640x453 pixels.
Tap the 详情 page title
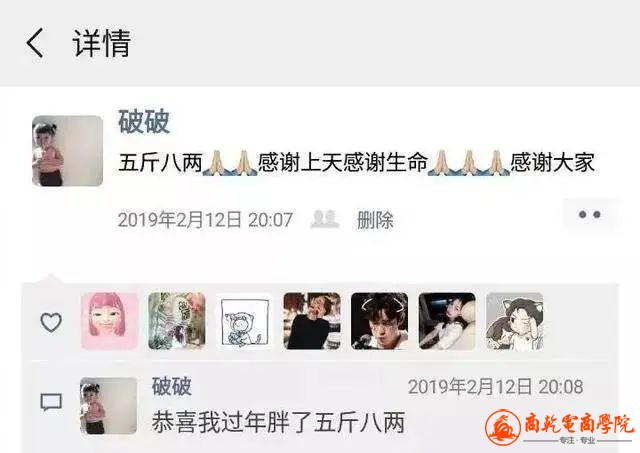click(x=102, y=43)
